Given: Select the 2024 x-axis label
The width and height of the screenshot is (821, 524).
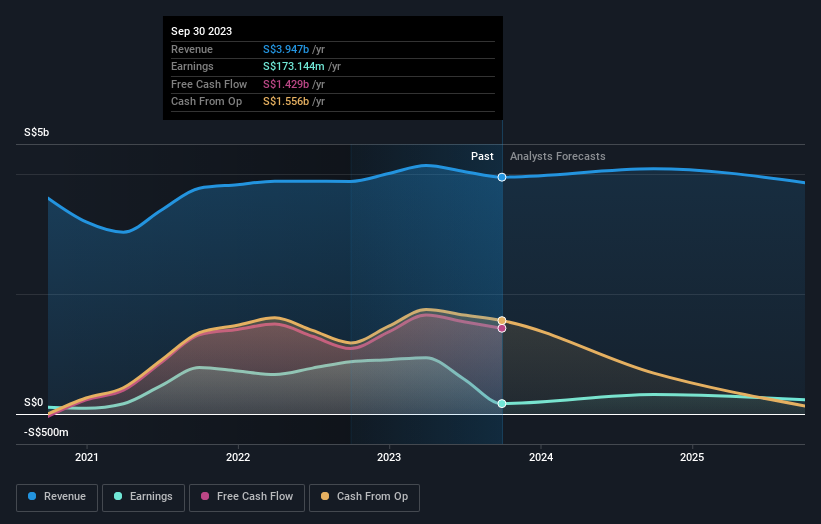Looking at the screenshot, I should tap(541, 457).
